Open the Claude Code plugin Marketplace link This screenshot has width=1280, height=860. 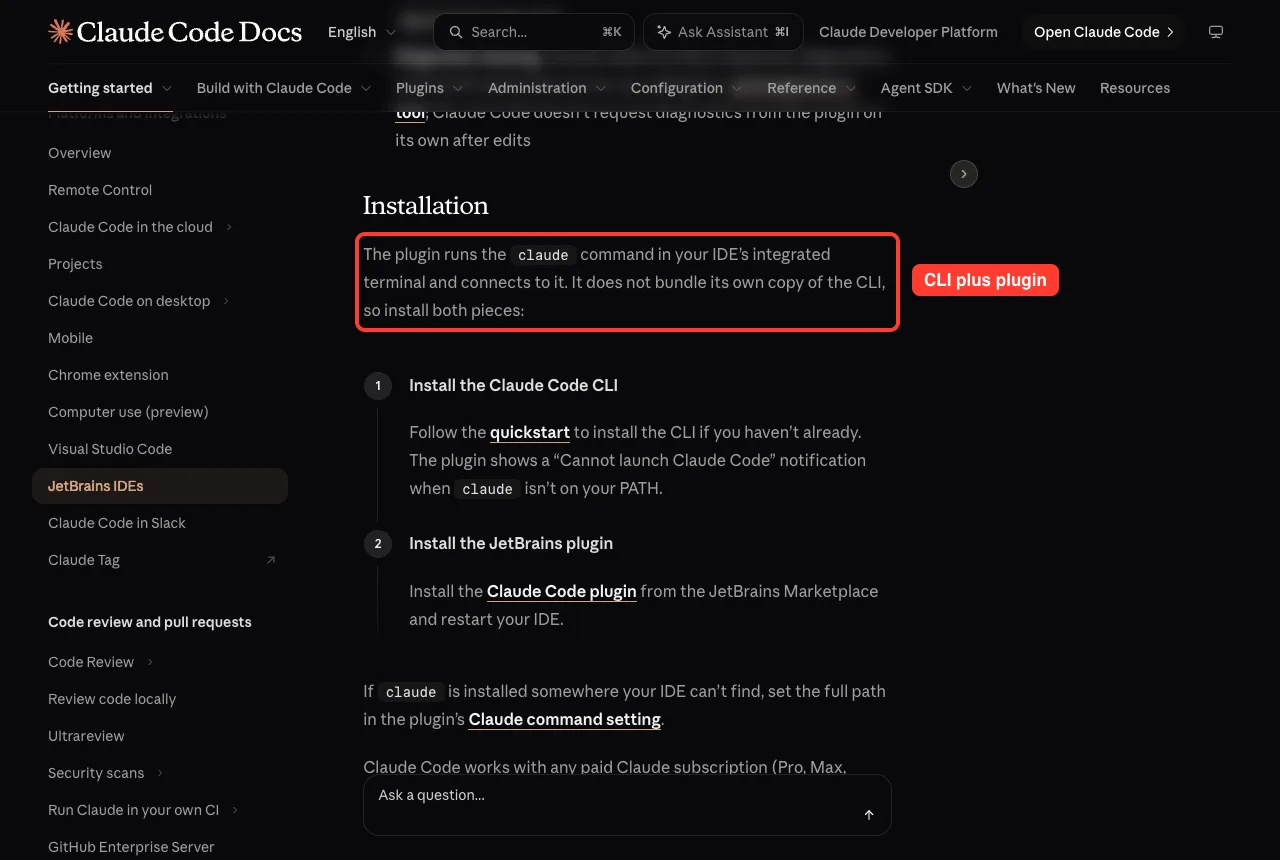pyautogui.click(x=562, y=591)
